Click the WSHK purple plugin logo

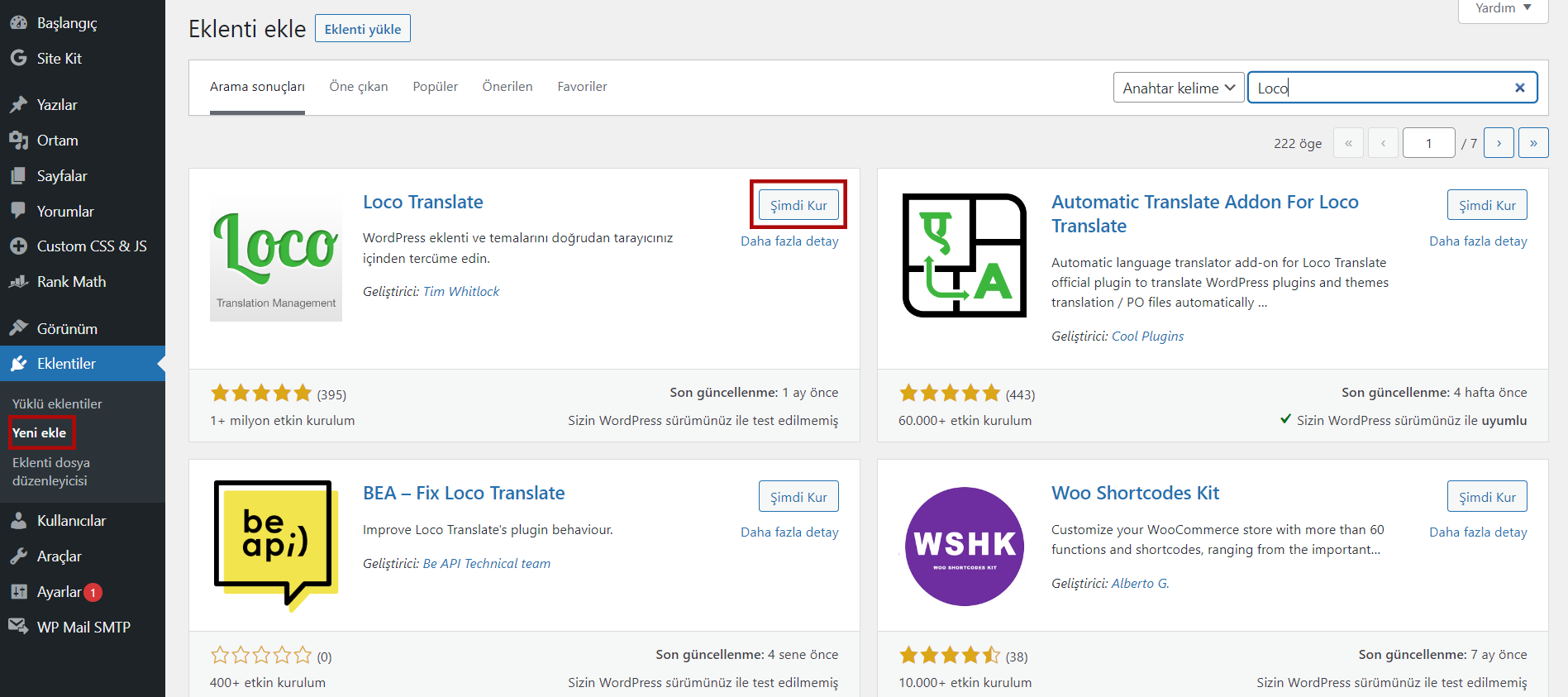click(965, 546)
